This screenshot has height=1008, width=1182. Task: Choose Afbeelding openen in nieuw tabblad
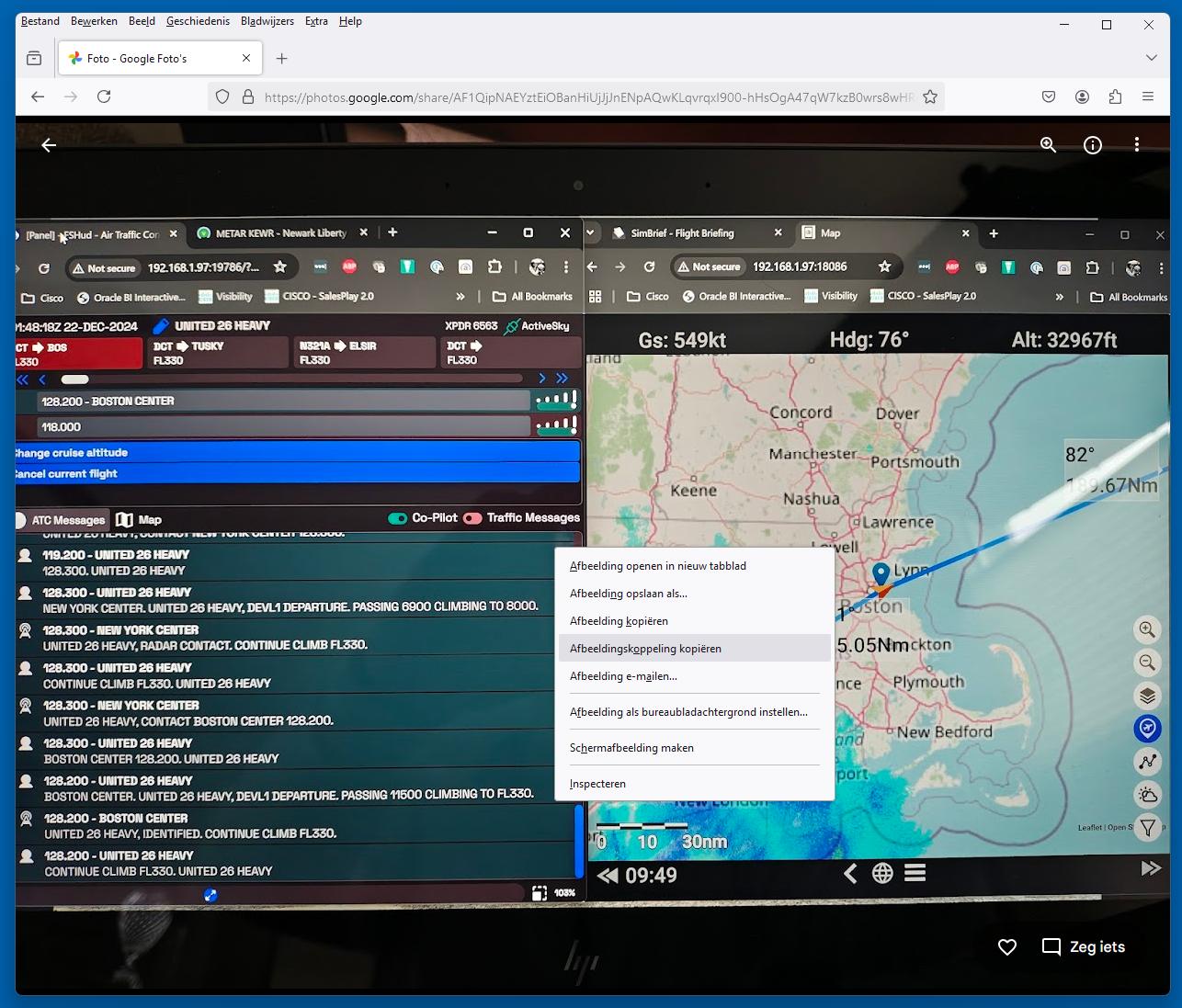[695, 566]
